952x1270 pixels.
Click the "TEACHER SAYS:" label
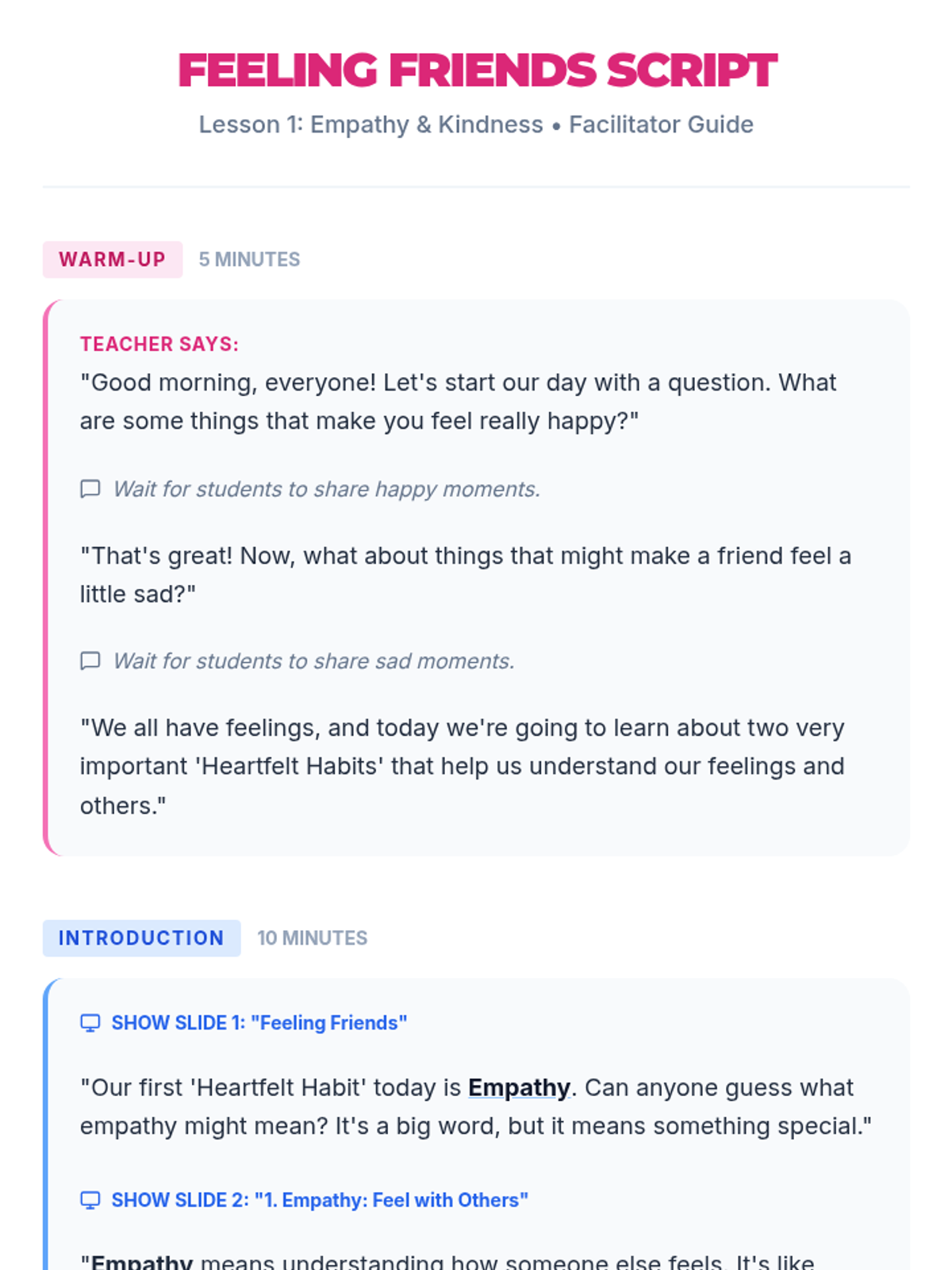tap(159, 344)
